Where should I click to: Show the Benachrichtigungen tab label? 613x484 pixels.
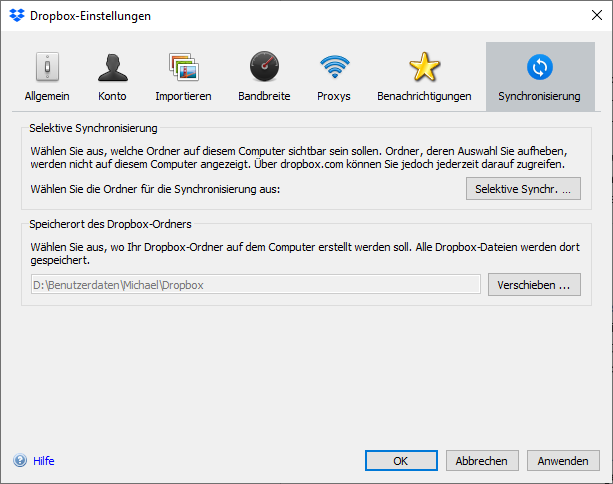pos(424,96)
